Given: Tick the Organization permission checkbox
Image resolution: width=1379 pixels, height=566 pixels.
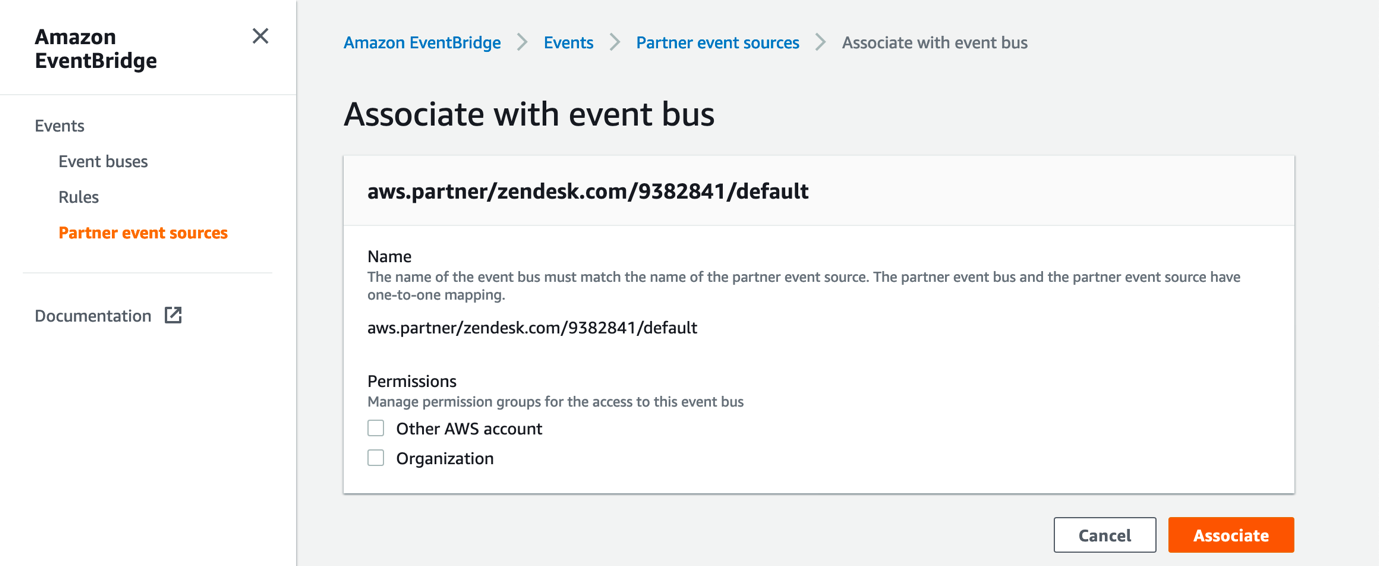Looking at the screenshot, I should [x=376, y=458].
